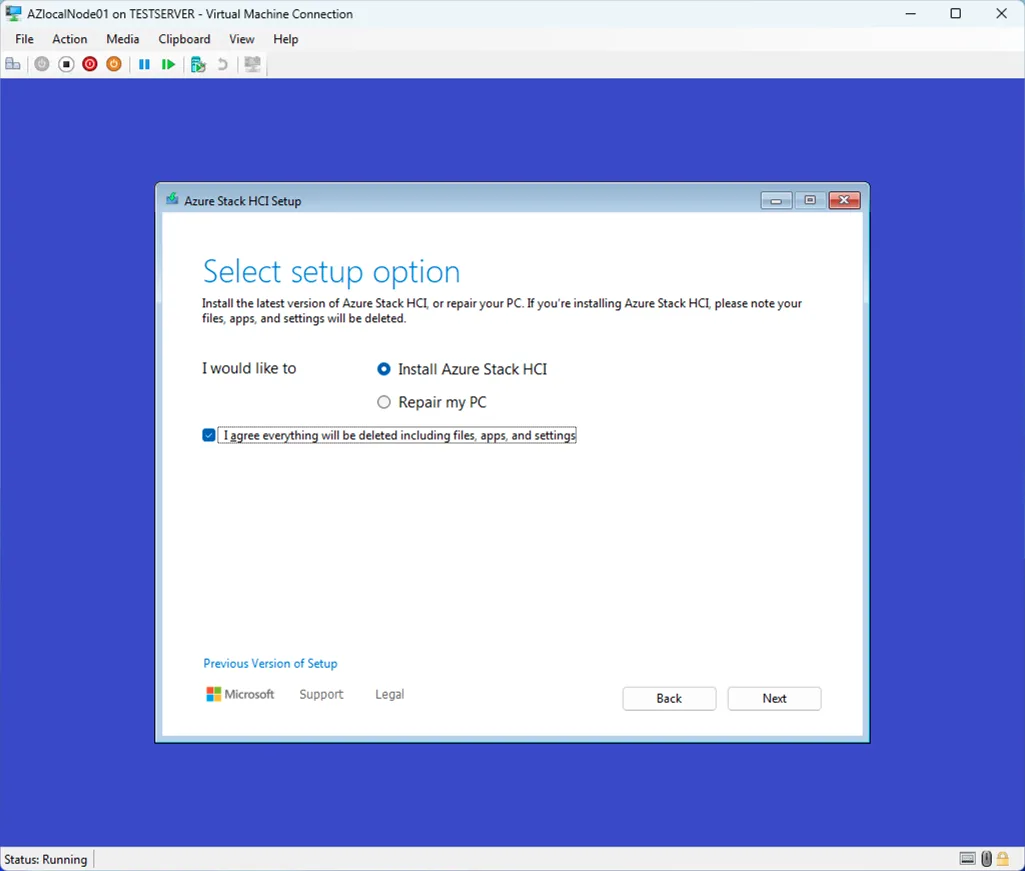Uncheck the agree everything will be deleted box
Viewport: 1025px width, 871px height.
pos(209,435)
